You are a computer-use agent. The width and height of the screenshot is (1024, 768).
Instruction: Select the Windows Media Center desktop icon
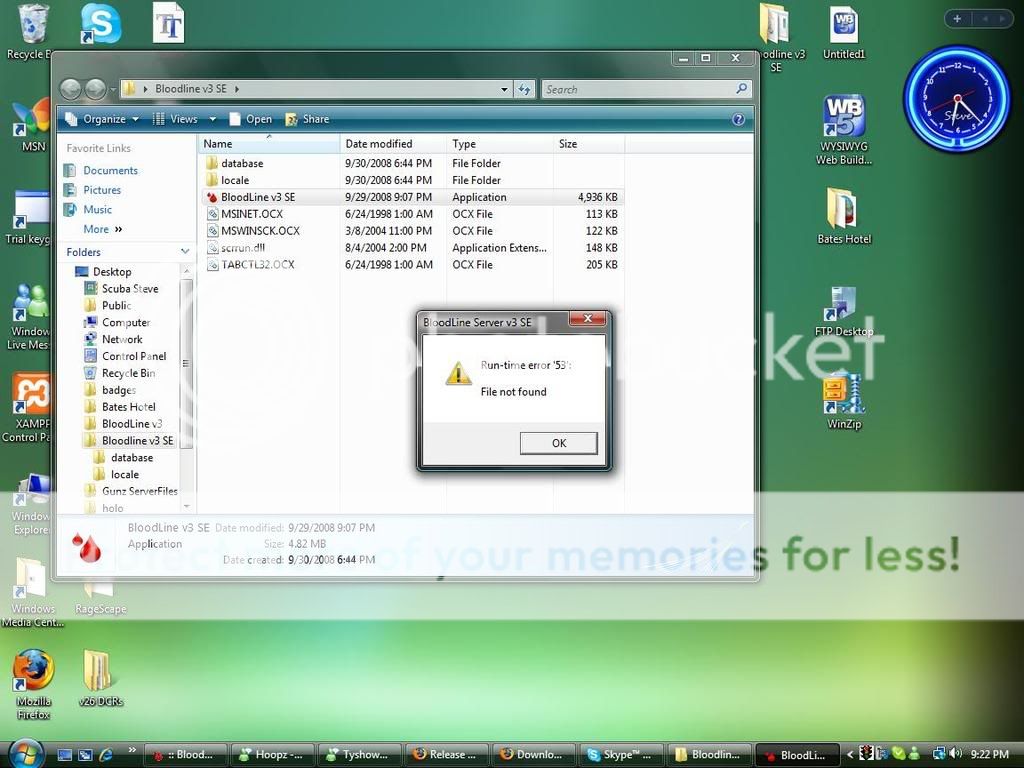33,593
